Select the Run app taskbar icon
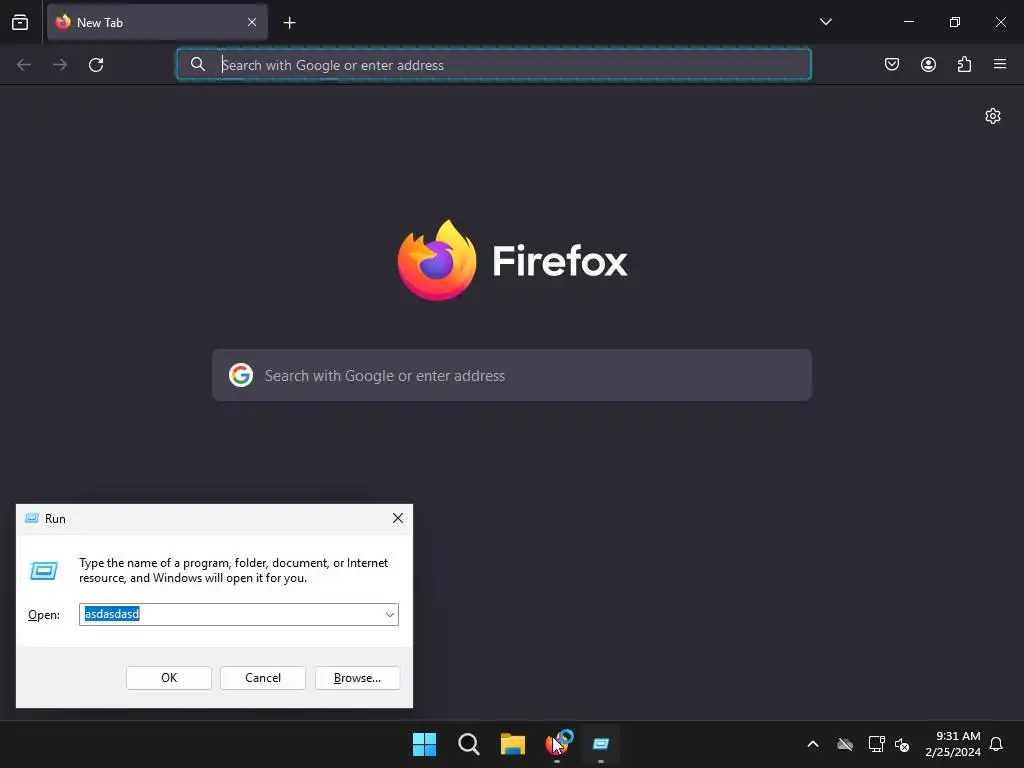Image resolution: width=1024 pixels, height=768 pixels. pos(601,744)
